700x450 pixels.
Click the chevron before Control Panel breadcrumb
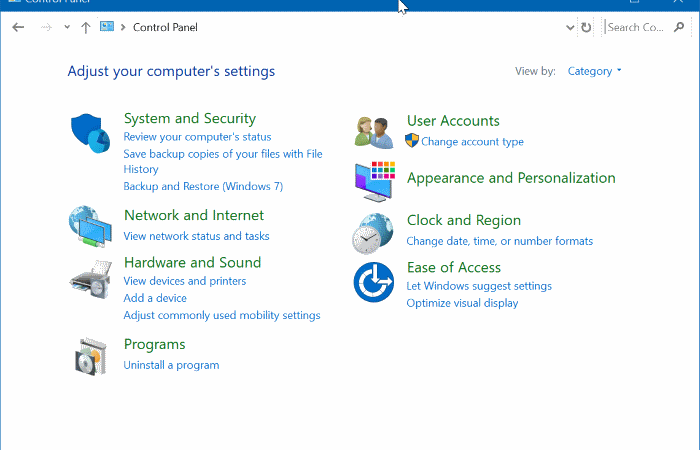[x=123, y=28]
